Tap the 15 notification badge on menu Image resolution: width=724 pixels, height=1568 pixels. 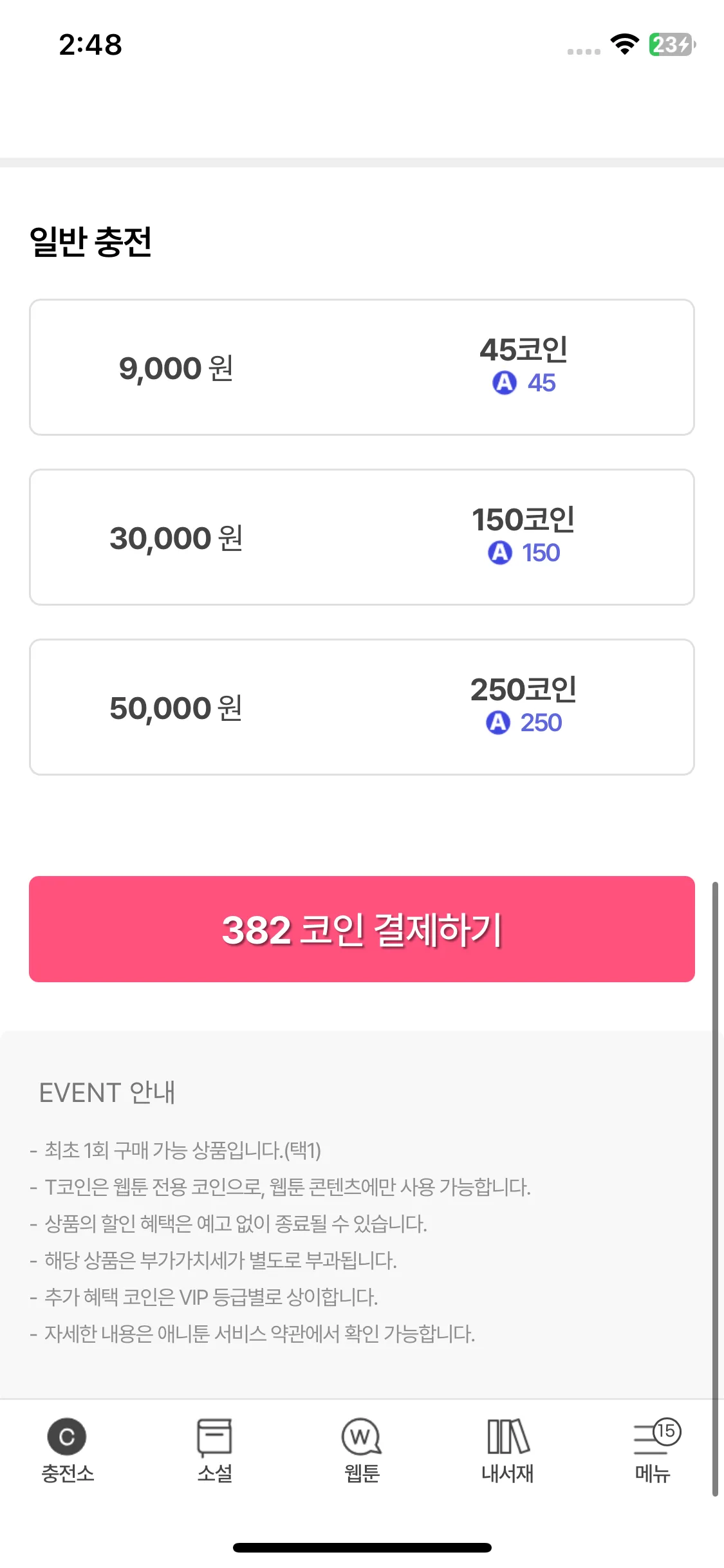(667, 1431)
